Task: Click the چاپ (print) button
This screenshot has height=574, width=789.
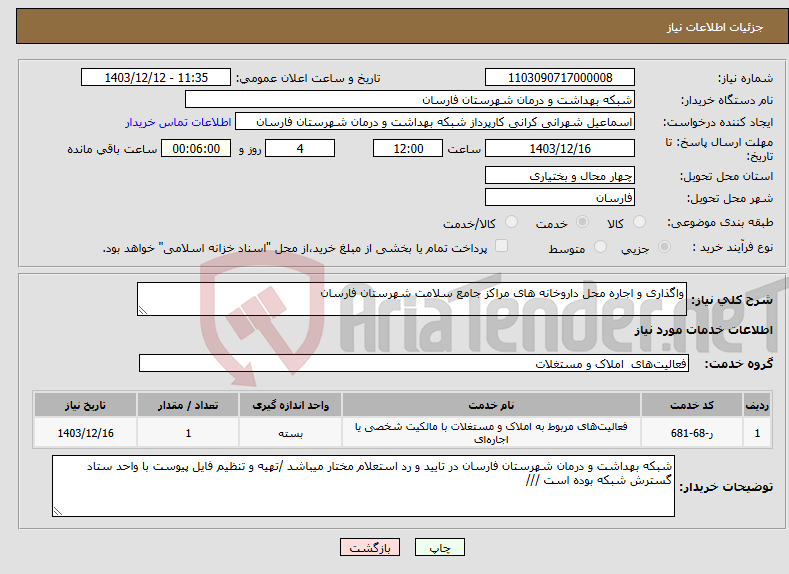Action: [440, 547]
